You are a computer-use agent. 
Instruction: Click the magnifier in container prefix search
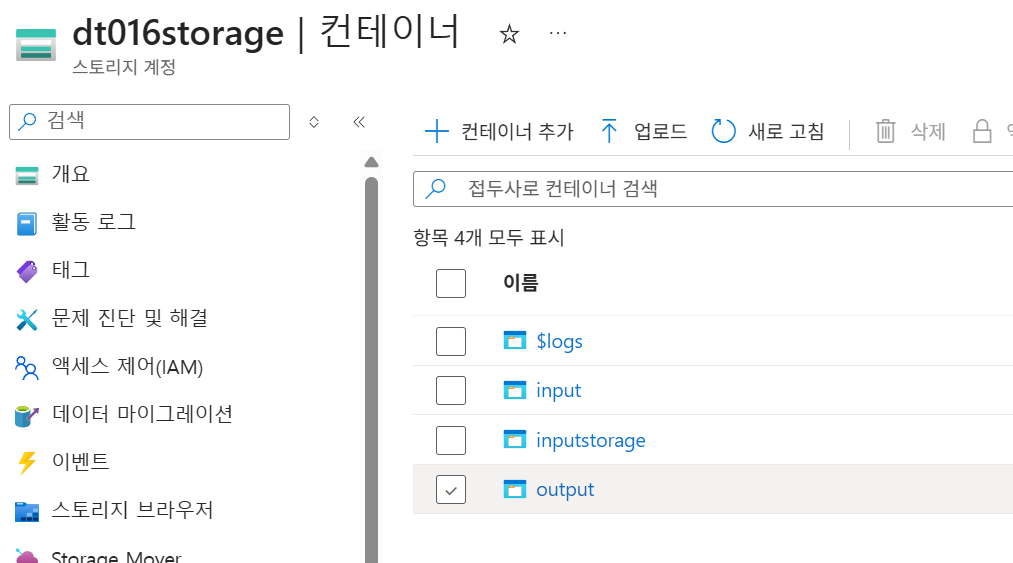click(435, 189)
